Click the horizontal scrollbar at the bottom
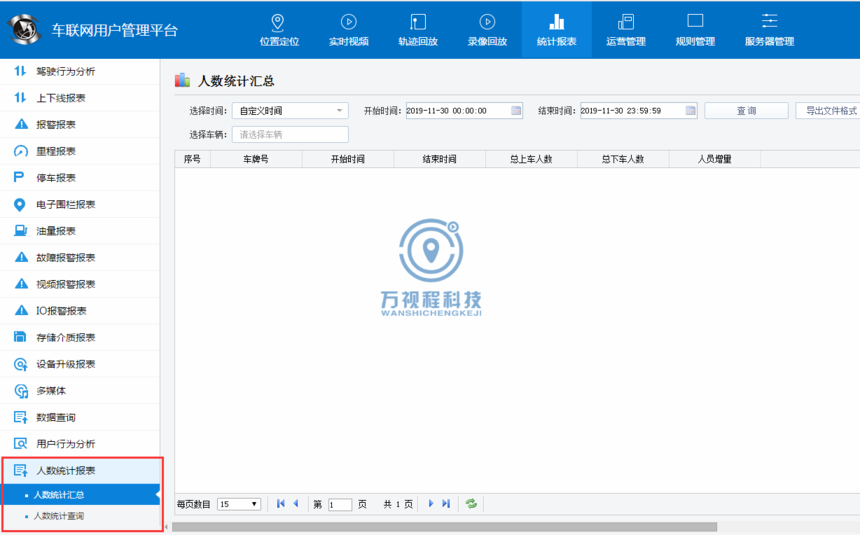The width and height of the screenshot is (860, 535). click(444, 527)
